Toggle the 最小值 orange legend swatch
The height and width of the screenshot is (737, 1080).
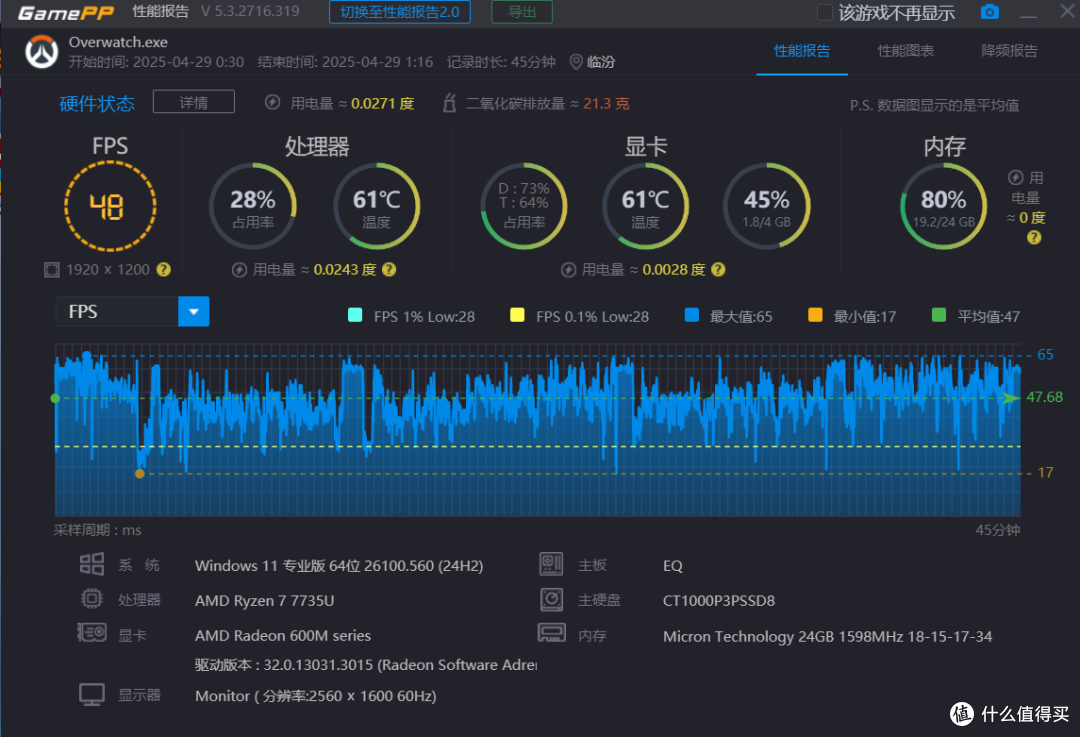pos(816,315)
